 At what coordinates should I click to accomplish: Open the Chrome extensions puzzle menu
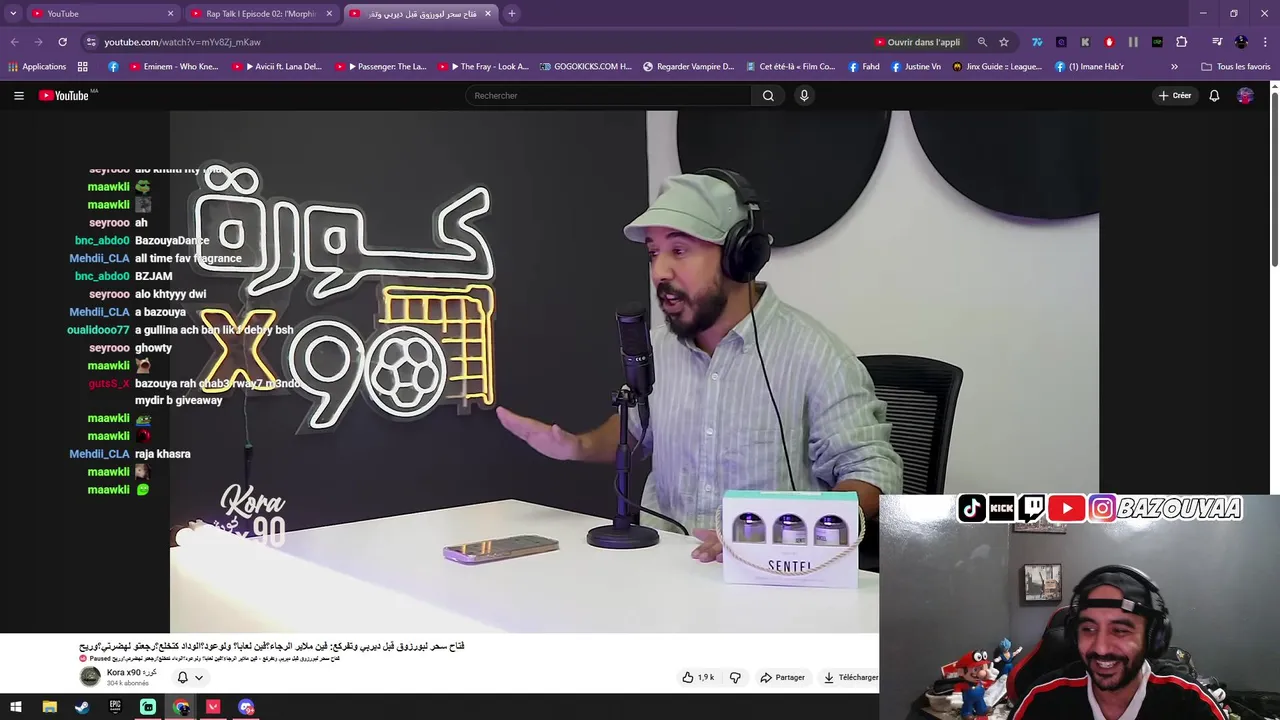point(1181,42)
